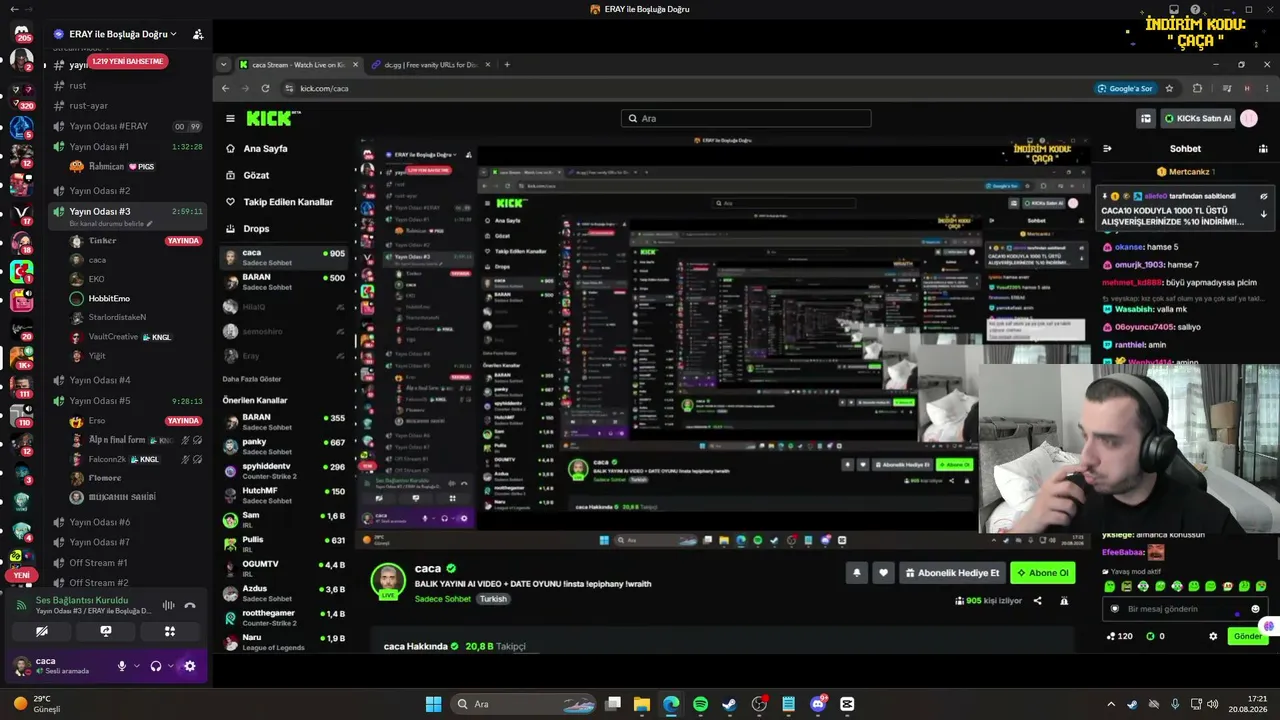Viewport: 1280px width, 720px height.
Task: Share the caca stream
Action: click(1037, 601)
